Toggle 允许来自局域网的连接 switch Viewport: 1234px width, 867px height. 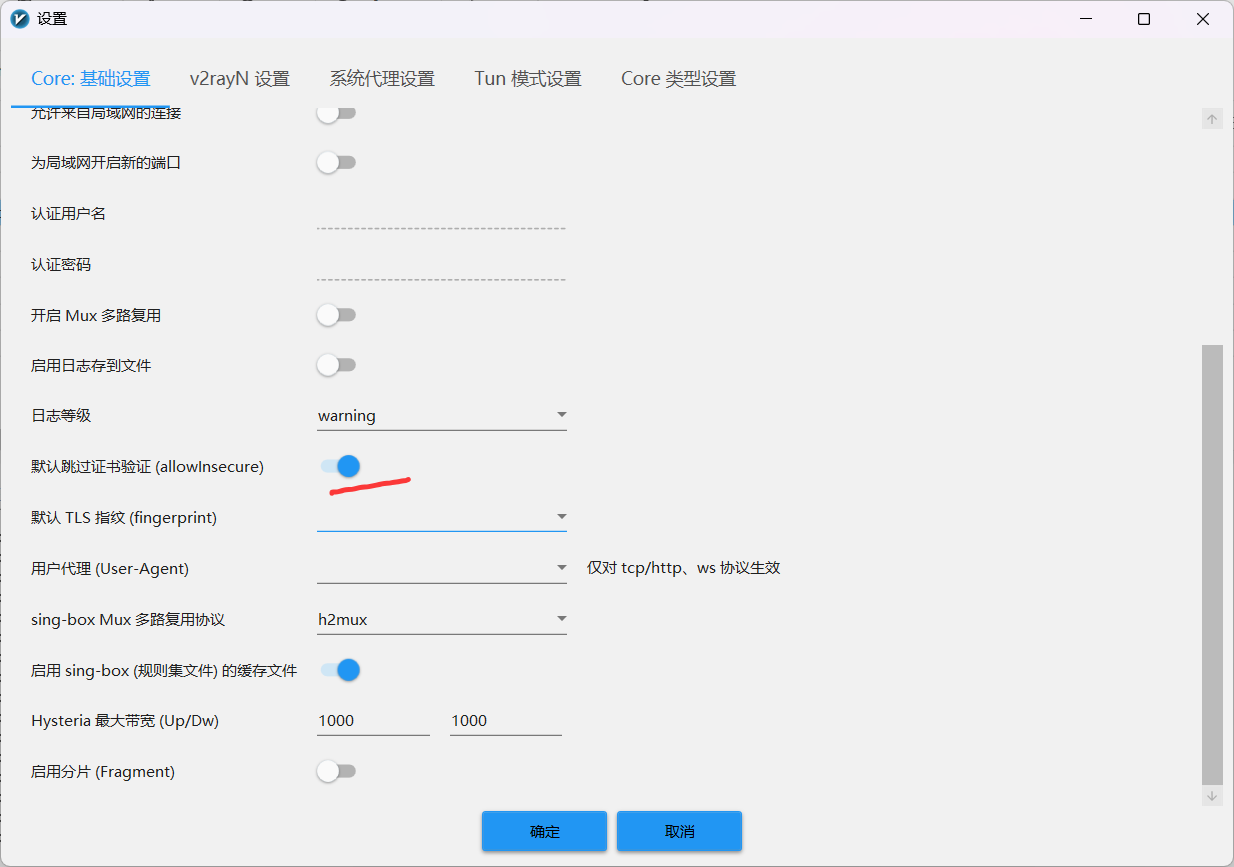coord(336,112)
